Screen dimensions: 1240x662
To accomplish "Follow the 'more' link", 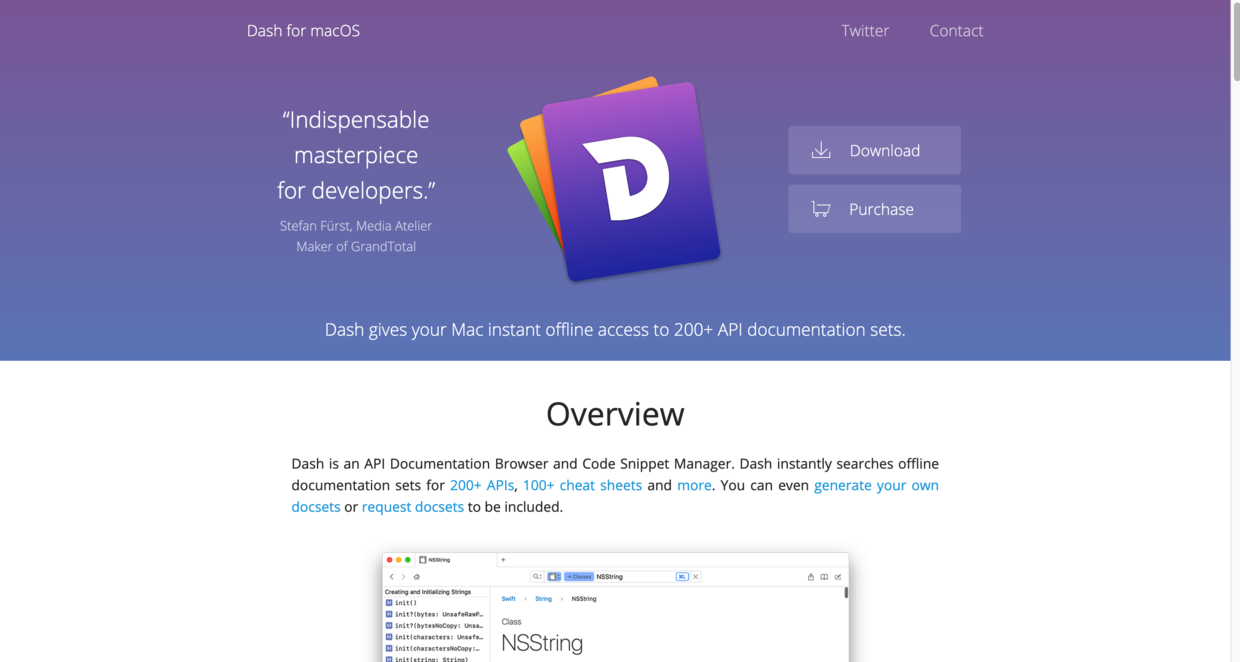I will point(694,485).
